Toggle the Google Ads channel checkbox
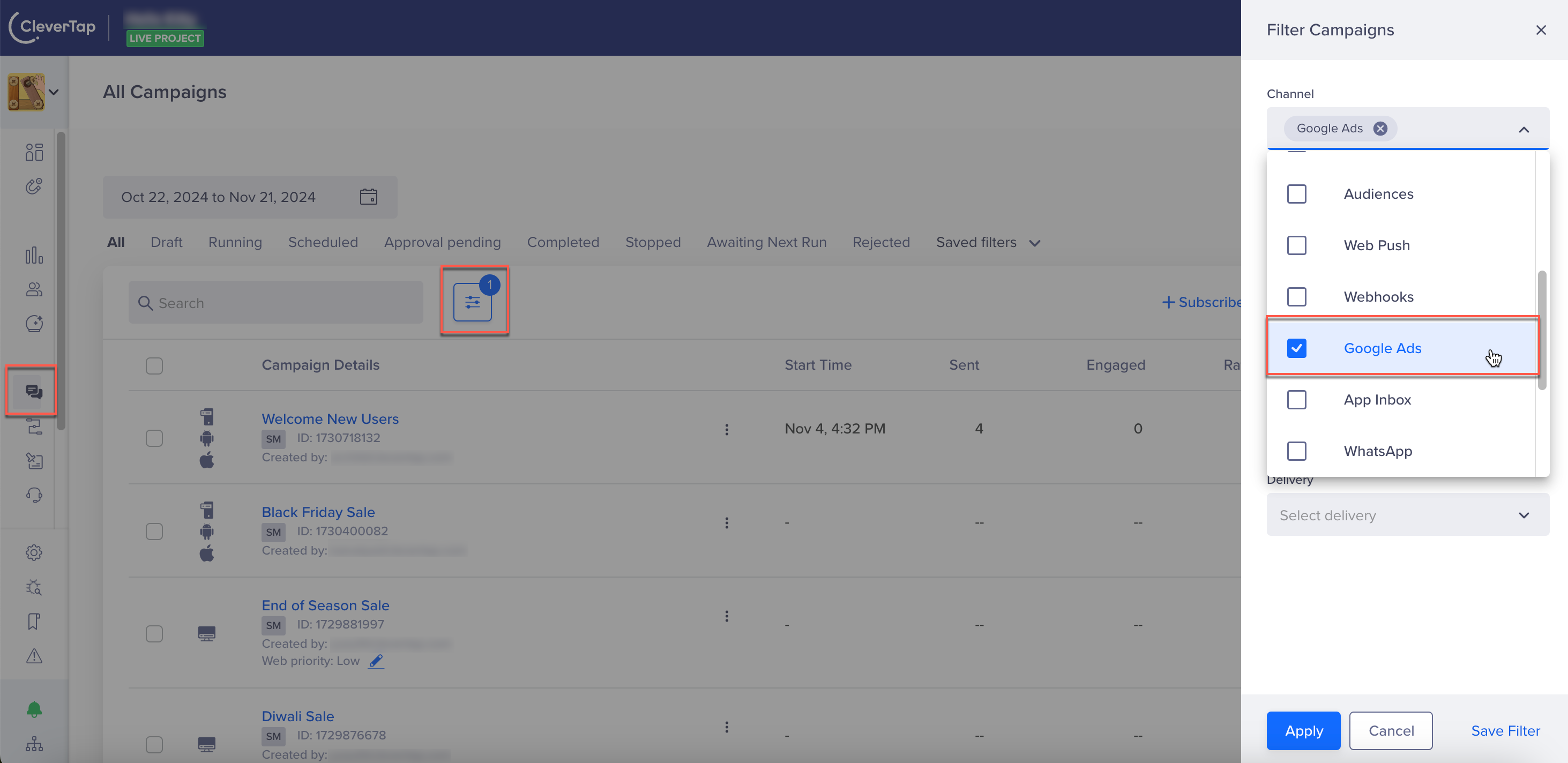 (x=1297, y=348)
